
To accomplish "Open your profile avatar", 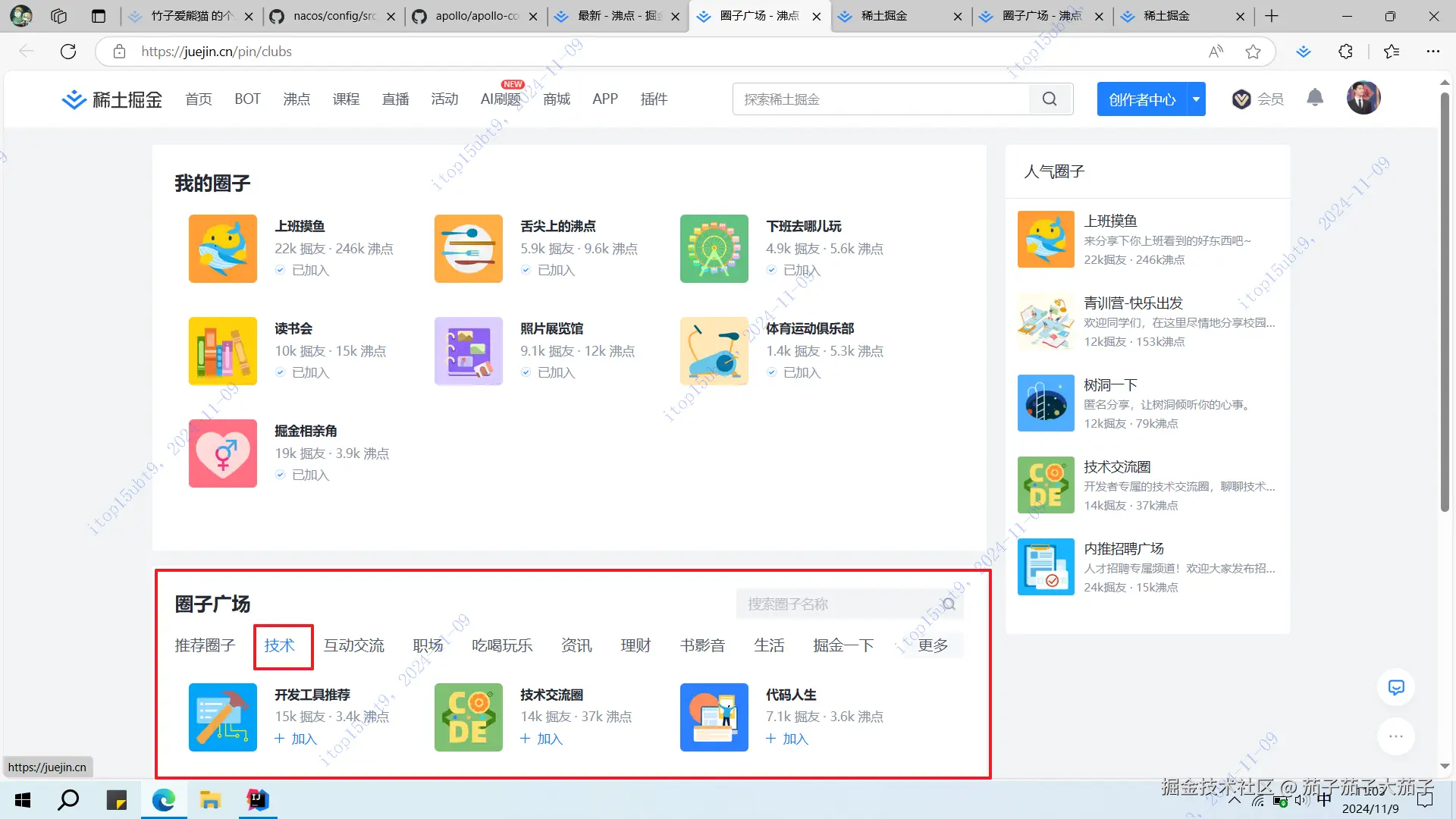I will pyautogui.click(x=1363, y=97).
